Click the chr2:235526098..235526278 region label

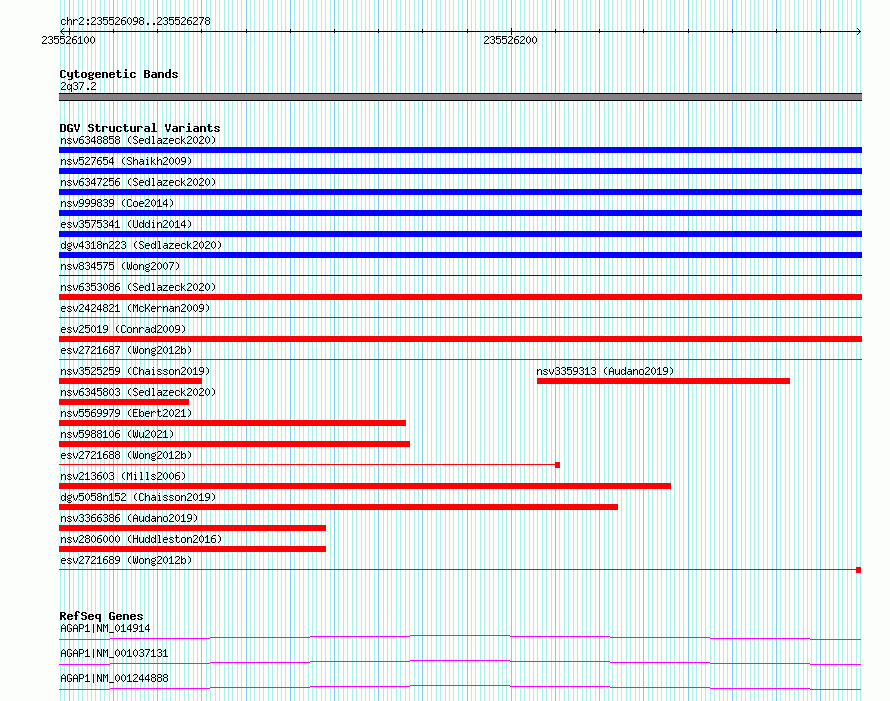point(135,21)
